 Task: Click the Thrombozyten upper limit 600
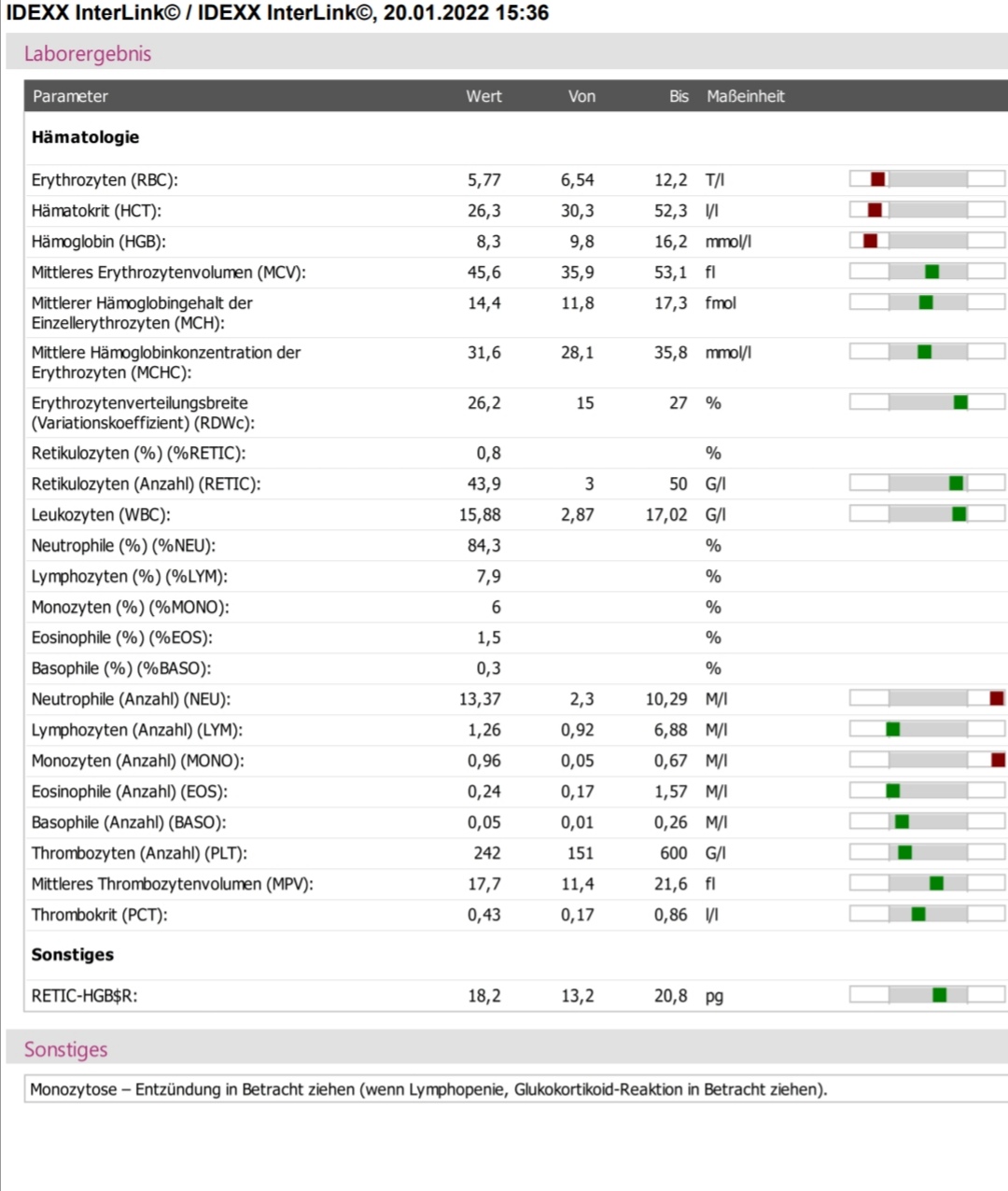pos(674,854)
